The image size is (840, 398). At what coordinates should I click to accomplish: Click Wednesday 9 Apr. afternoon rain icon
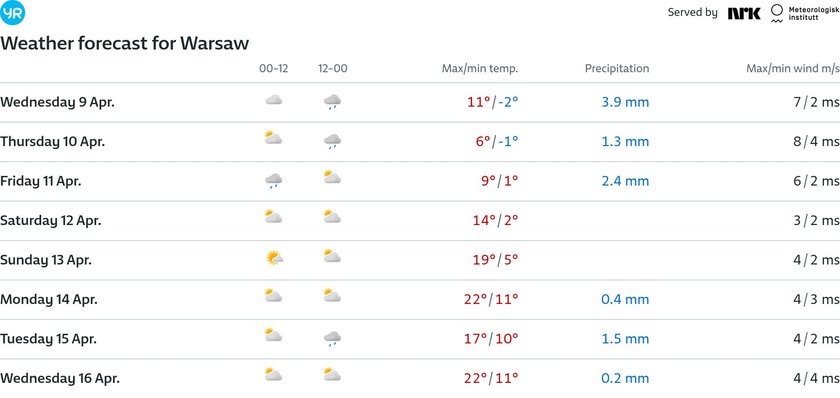332,102
